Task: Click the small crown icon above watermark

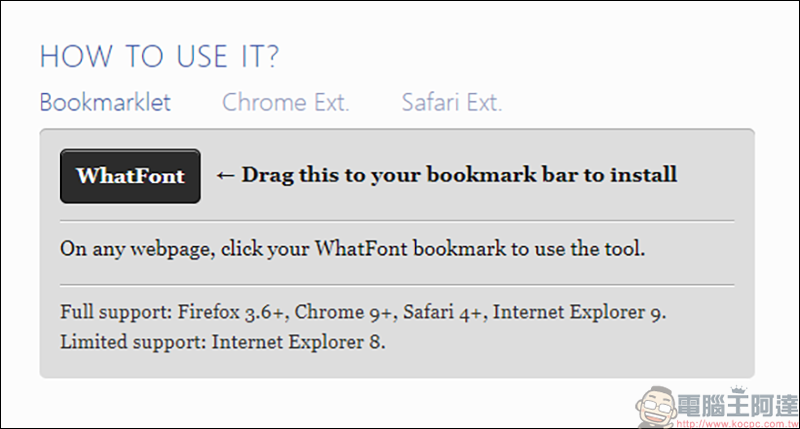Action: coord(738,390)
